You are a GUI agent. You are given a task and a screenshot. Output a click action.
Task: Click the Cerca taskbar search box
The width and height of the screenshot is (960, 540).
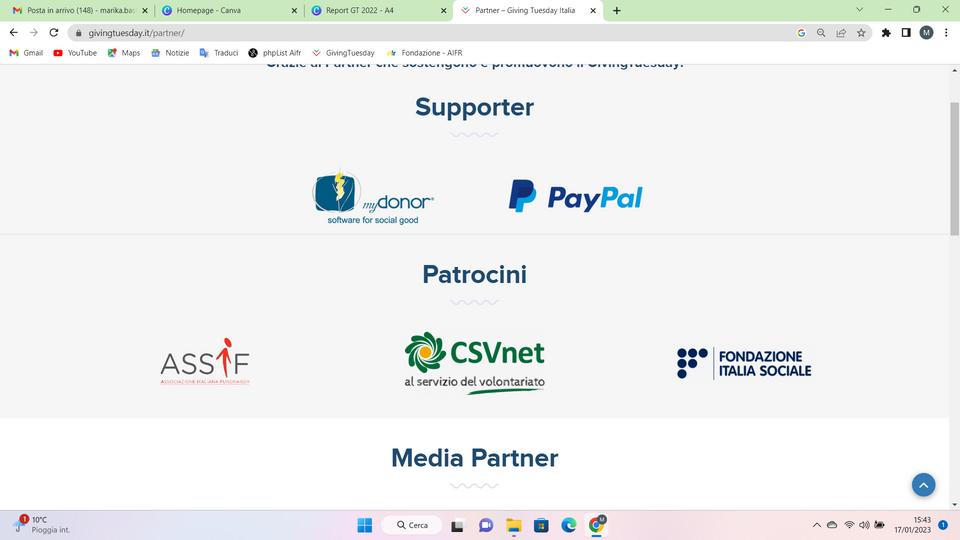pos(412,525)
